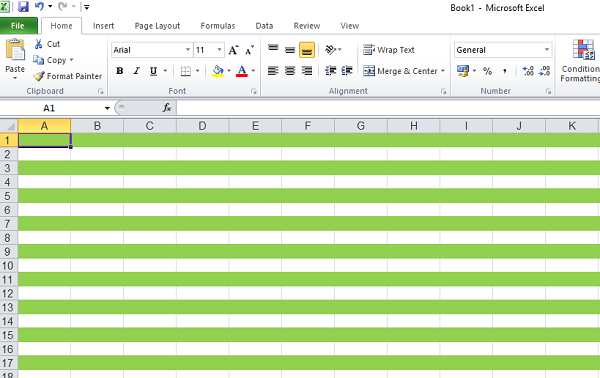Apply red Font Color
The height and width of the screenshot is (378, 600).
tap(241, 71)
